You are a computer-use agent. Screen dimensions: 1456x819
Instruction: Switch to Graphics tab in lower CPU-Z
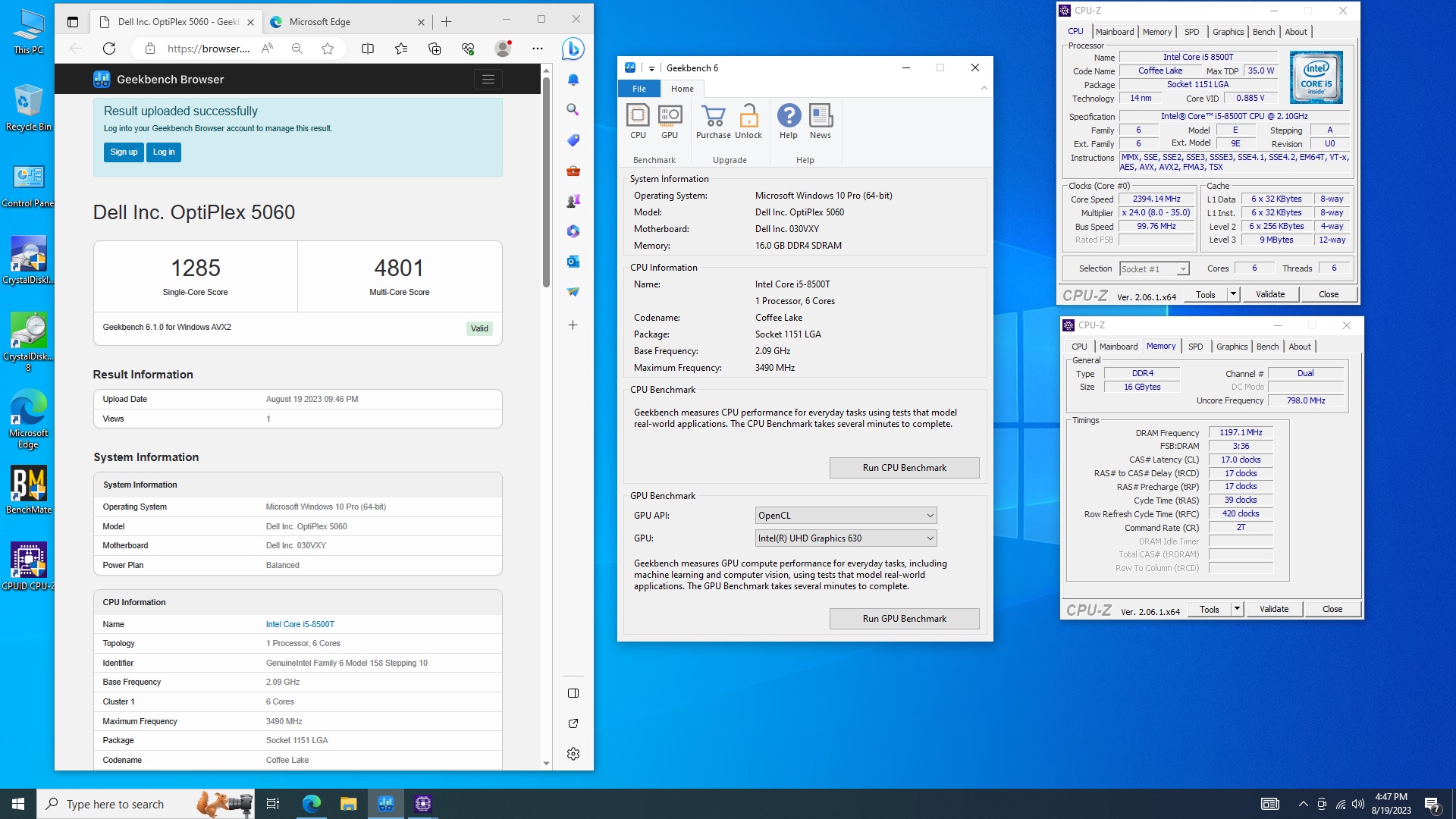(1232, 347)
